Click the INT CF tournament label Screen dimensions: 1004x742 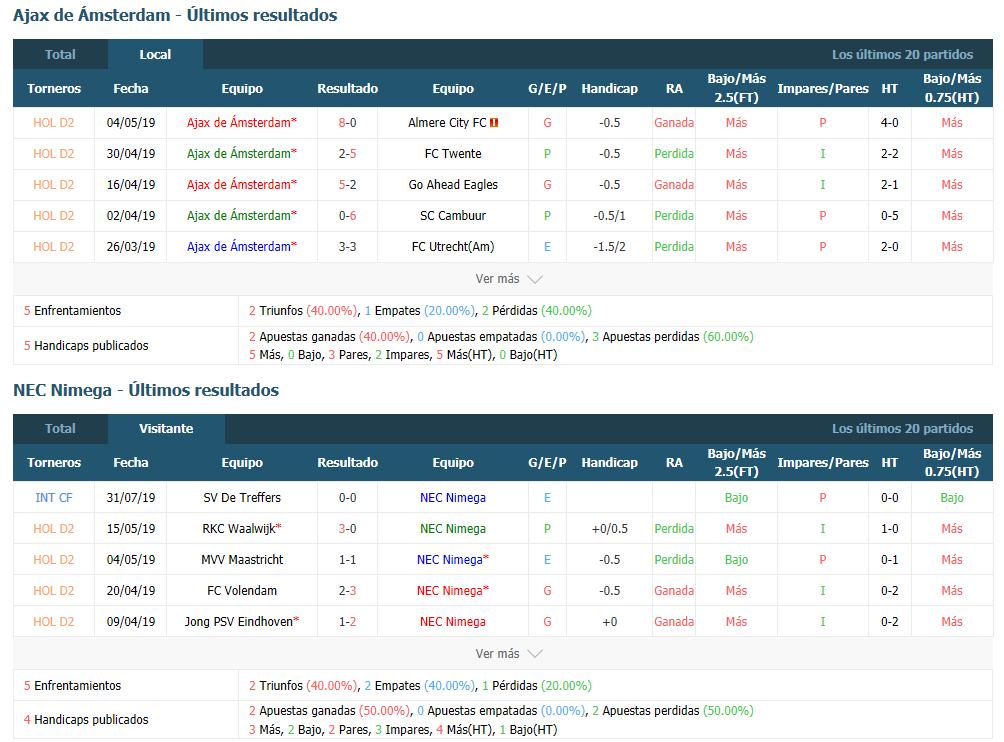point(54,497)
